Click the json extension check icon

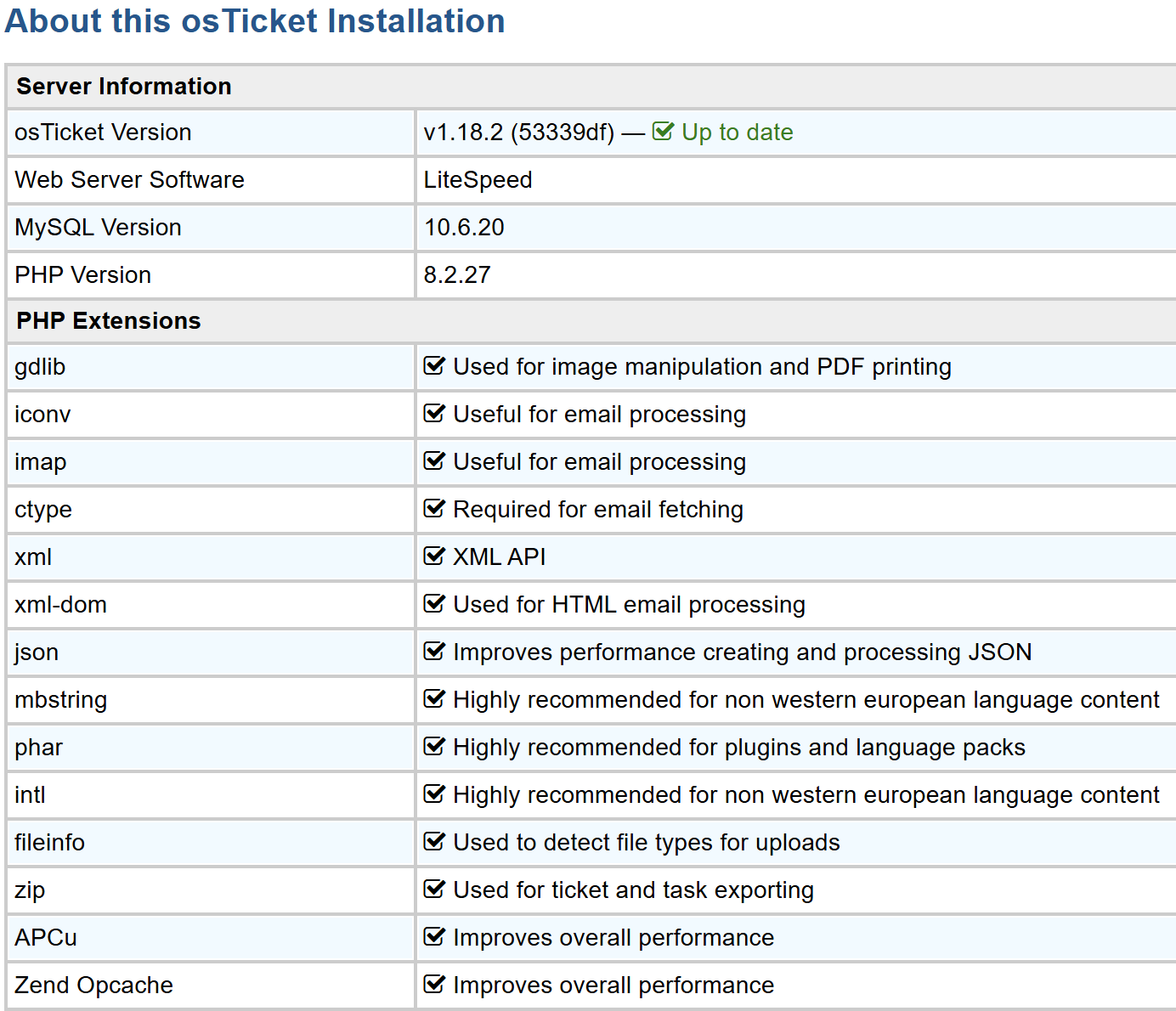click(x=434, y=652)
